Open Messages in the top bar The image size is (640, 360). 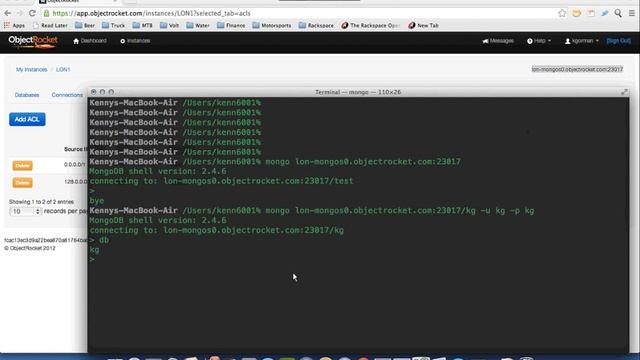(498, 41)
